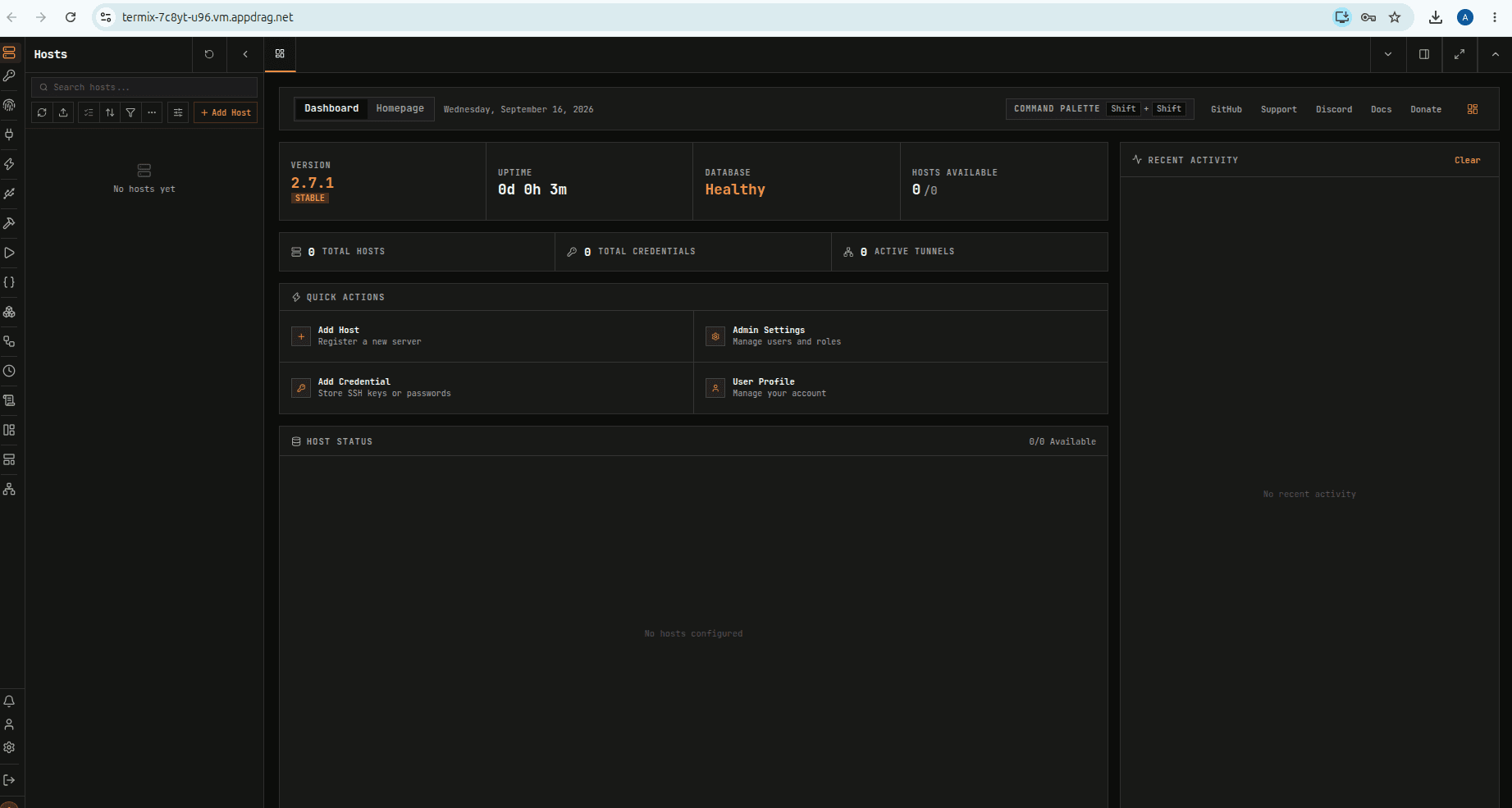Image resolution: width=1512 pixels, height=808 pixels.
Task: Click the + Add Host button
Action: click(226, 112)
